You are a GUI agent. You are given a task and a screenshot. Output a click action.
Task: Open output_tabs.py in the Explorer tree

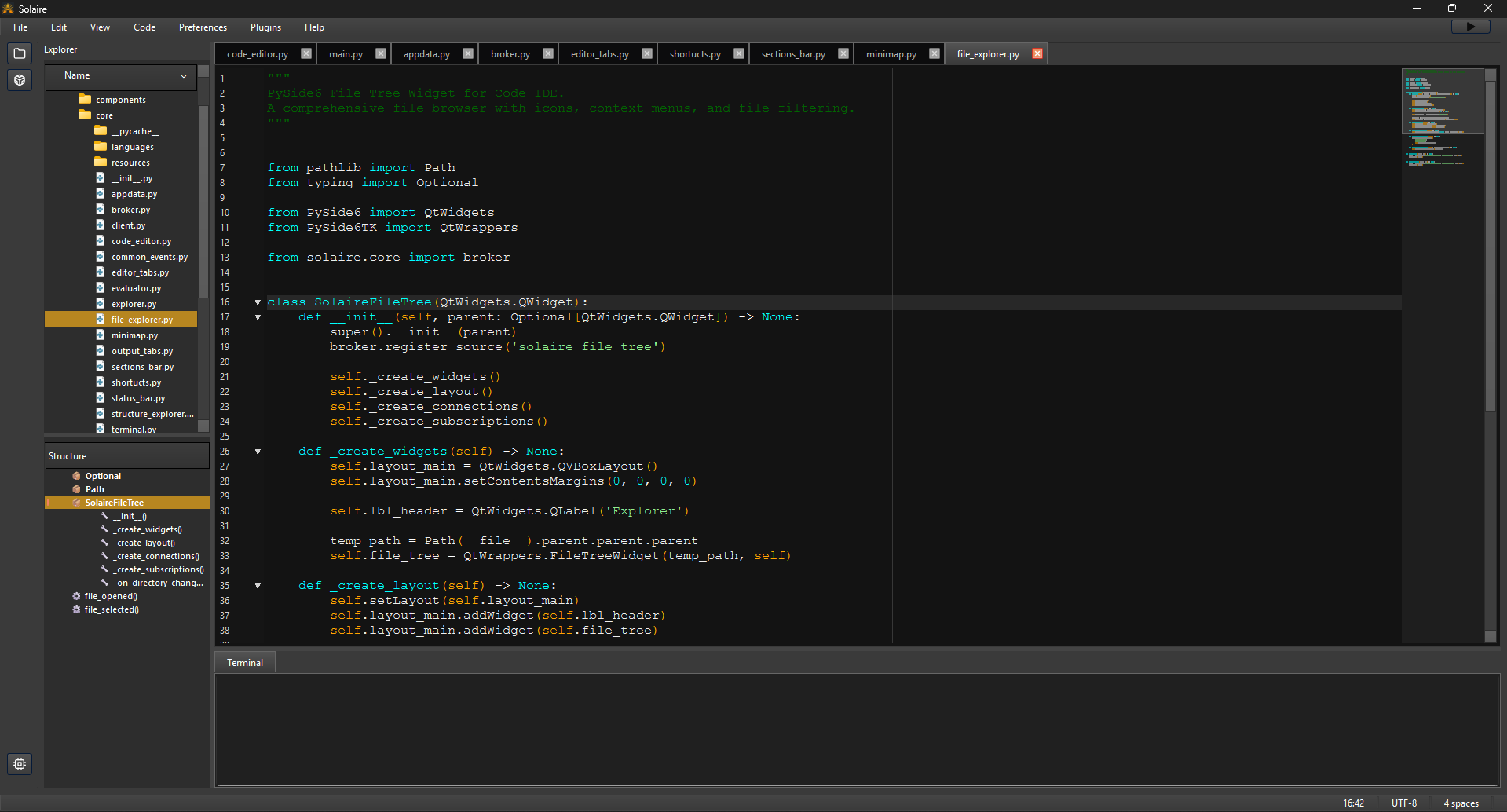click(142, 351)
